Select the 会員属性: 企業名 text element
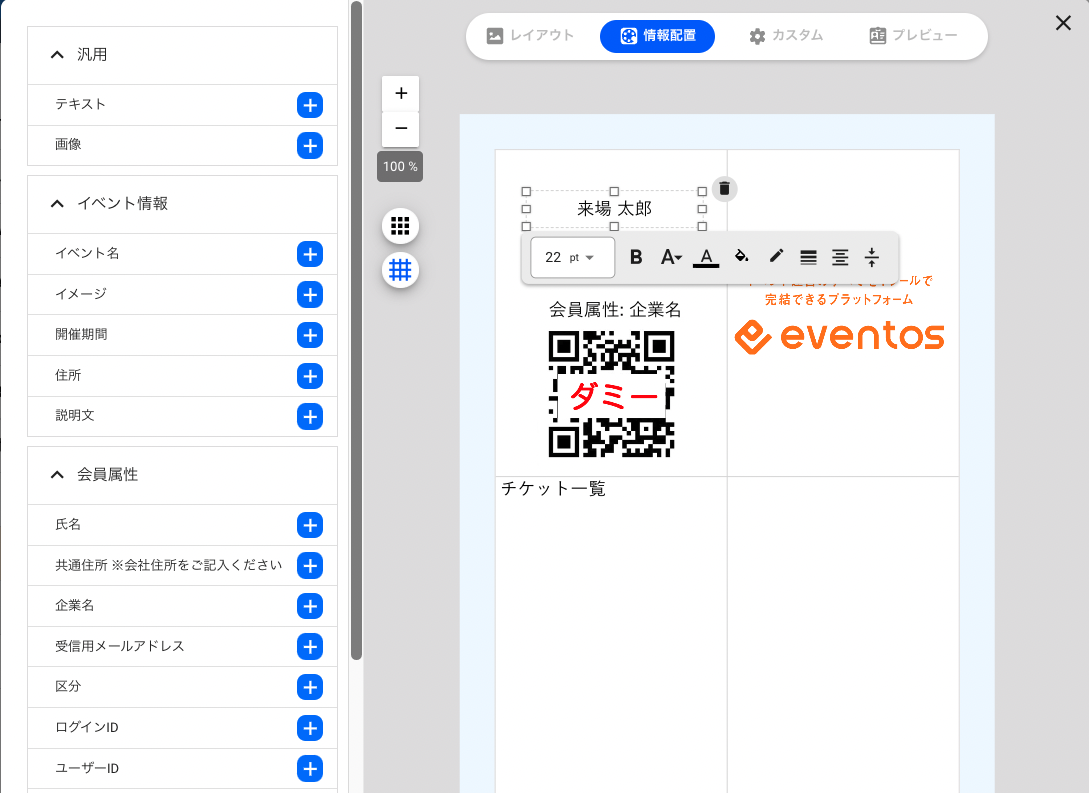This screenshot has width=1089, height=793. pyautogui.click(x=615, y=310)
